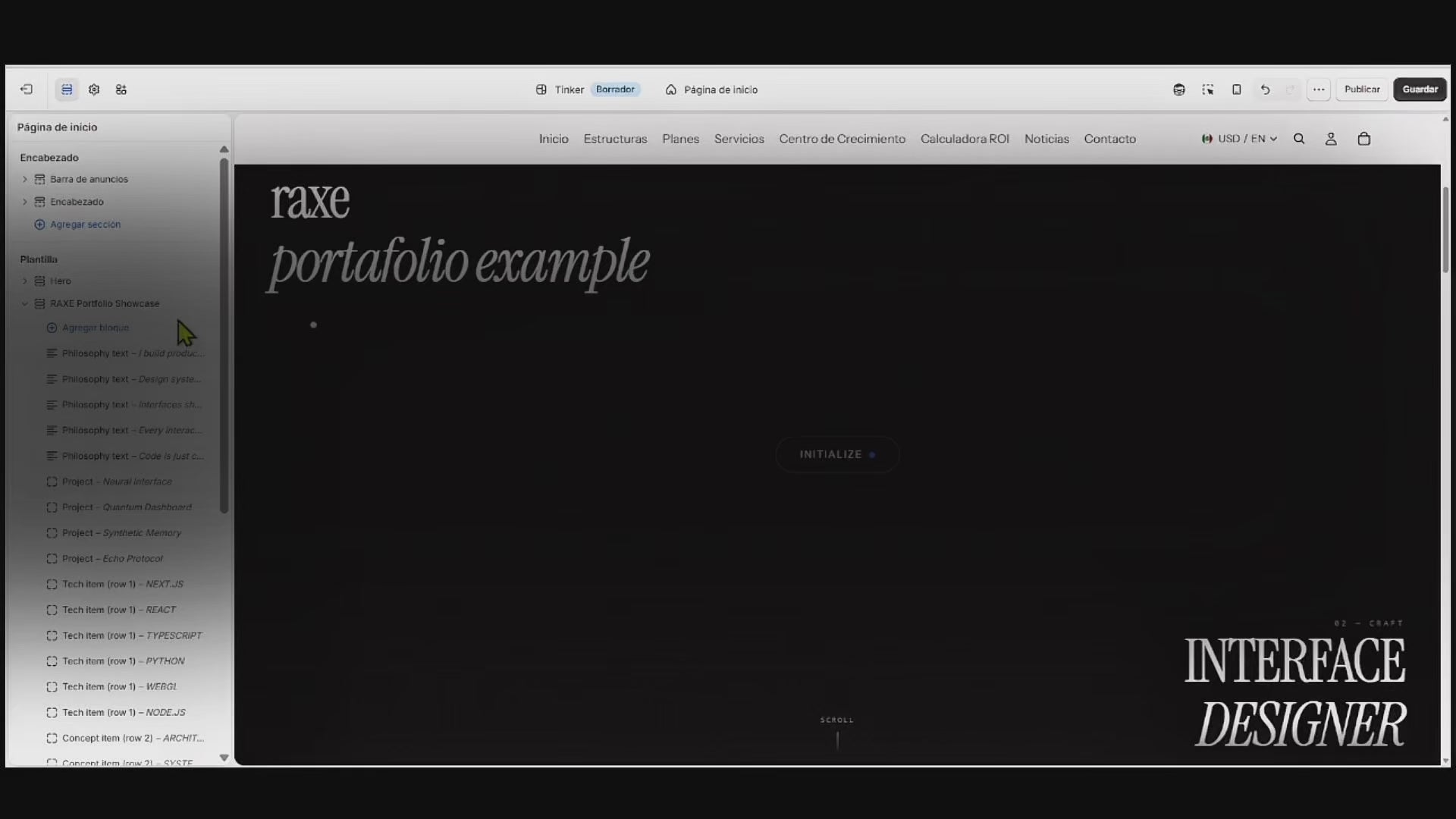Open the Planes menu item
Screen dimensions: 1456x819
[680, 139]
